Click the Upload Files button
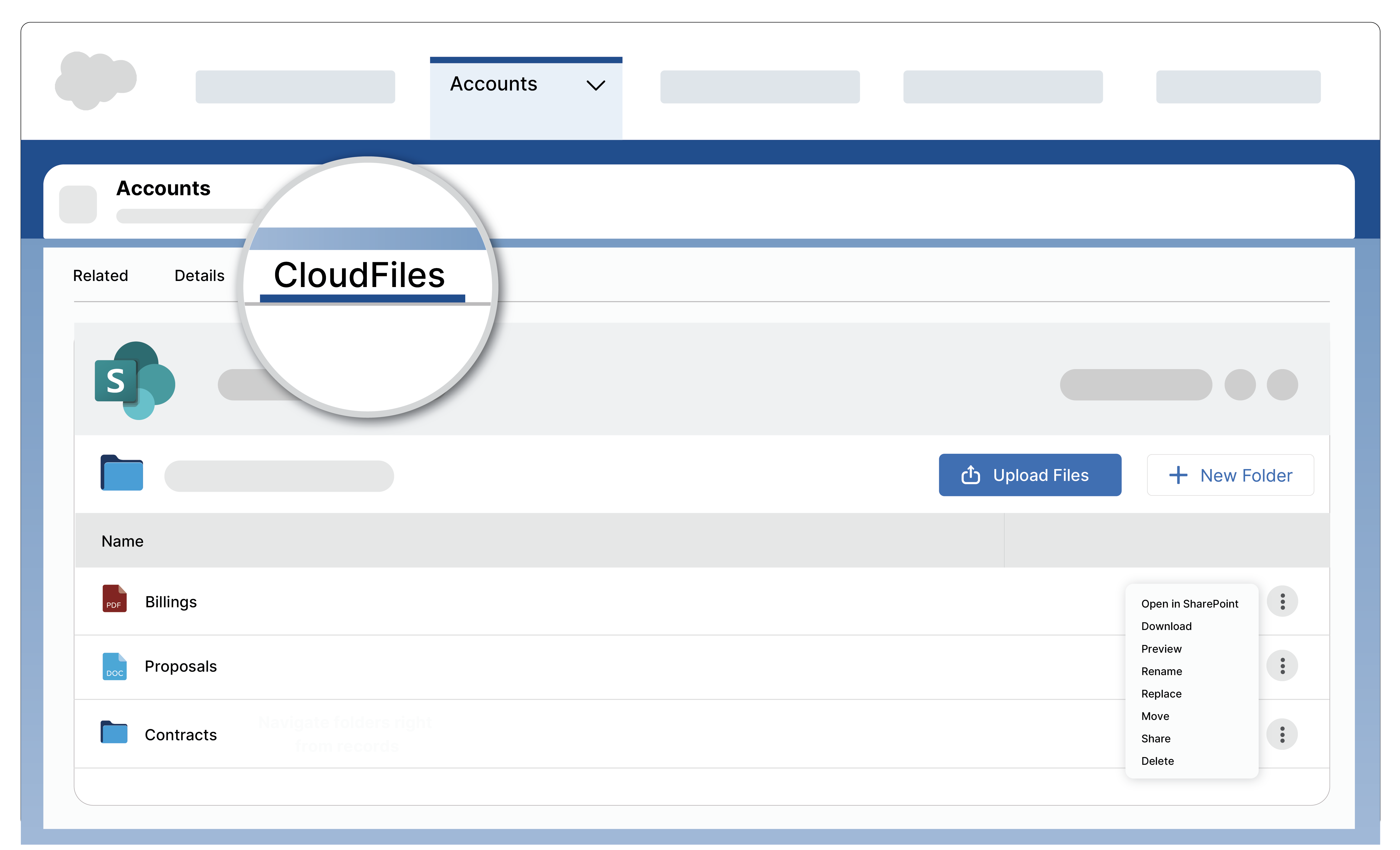This screenshot has height=850, width=1400. click(x=1029, y=475)
